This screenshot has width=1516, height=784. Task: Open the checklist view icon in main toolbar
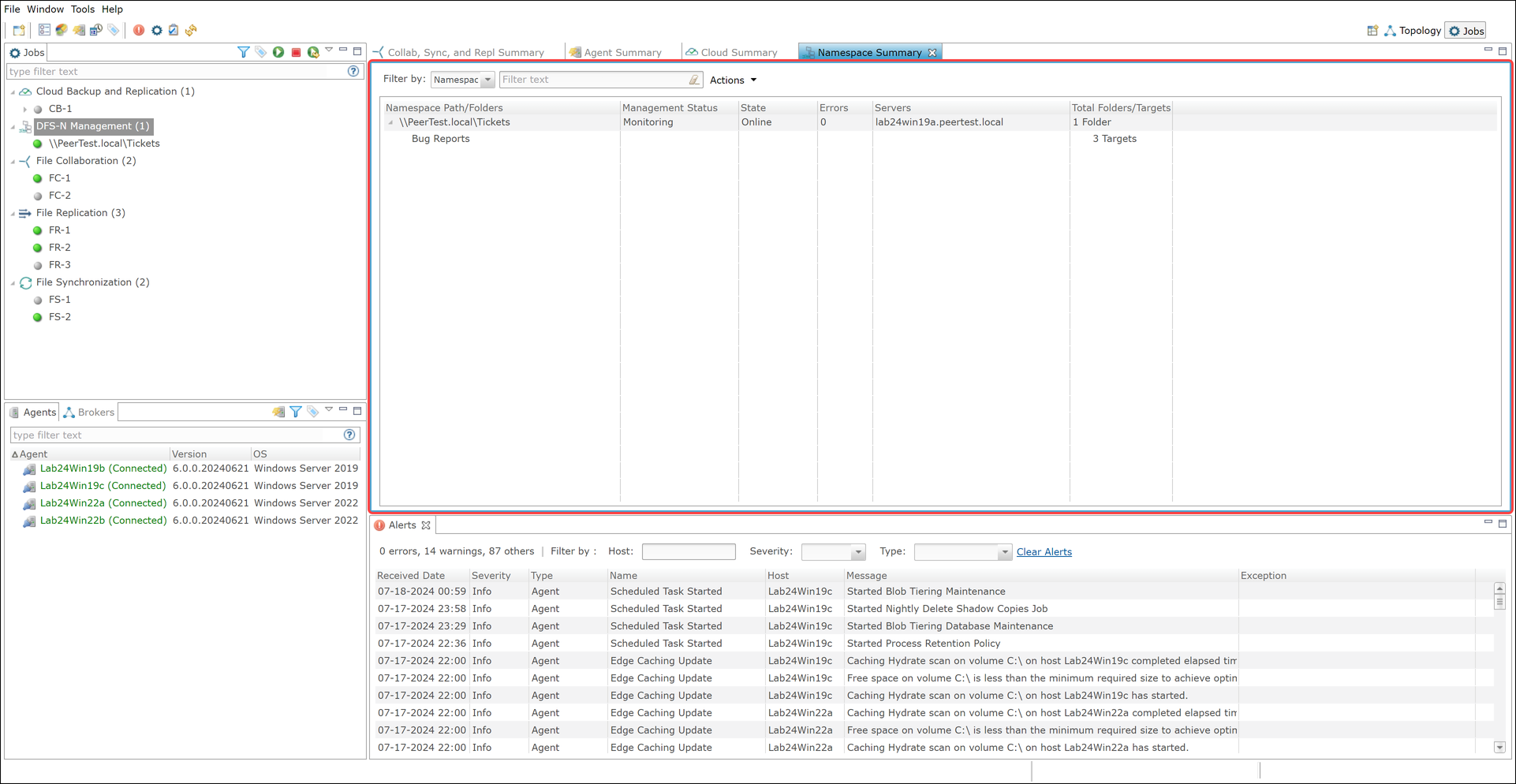click(x=44, y=30)
